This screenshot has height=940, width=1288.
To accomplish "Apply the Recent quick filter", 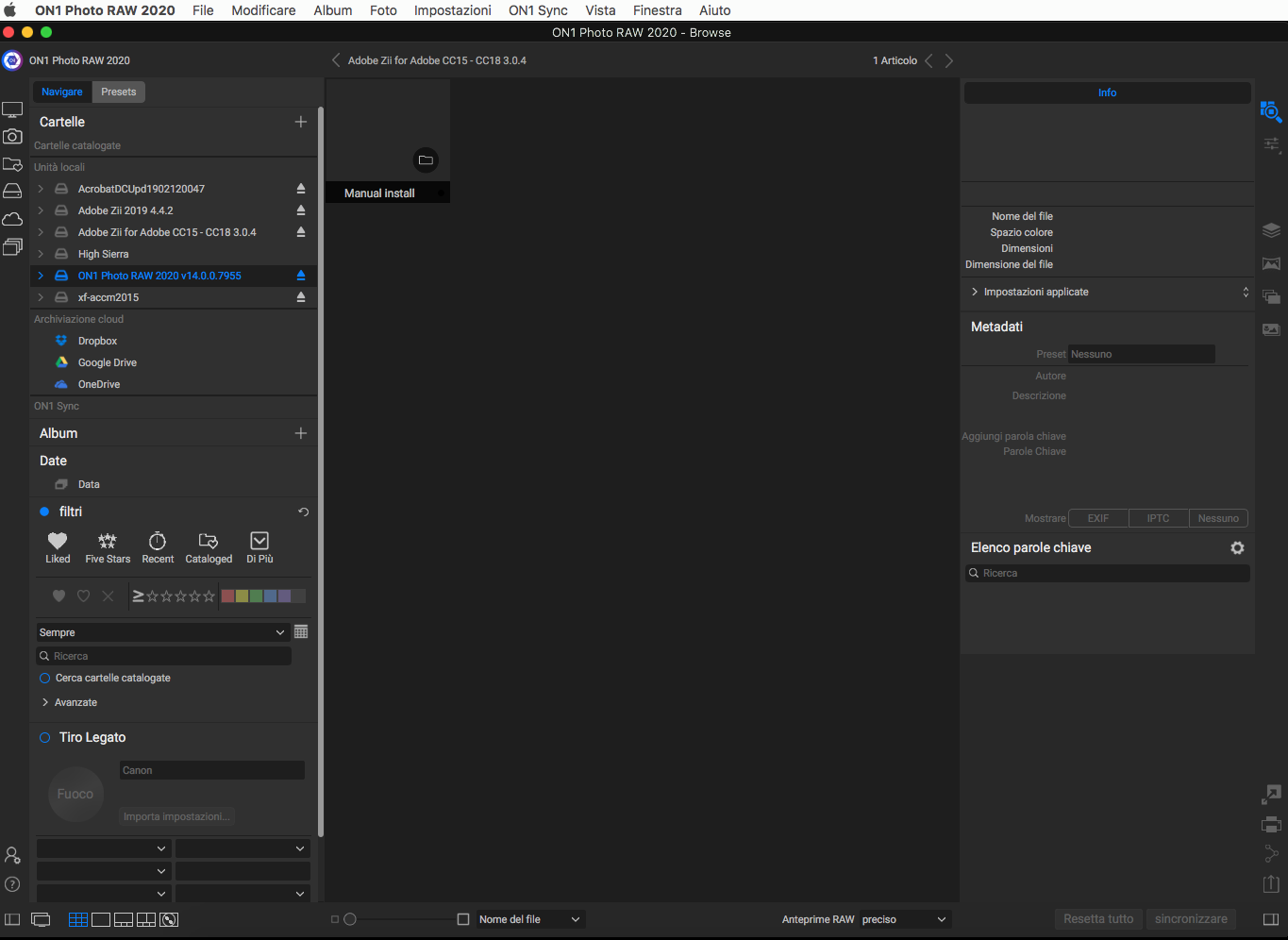I will point(158,547).
